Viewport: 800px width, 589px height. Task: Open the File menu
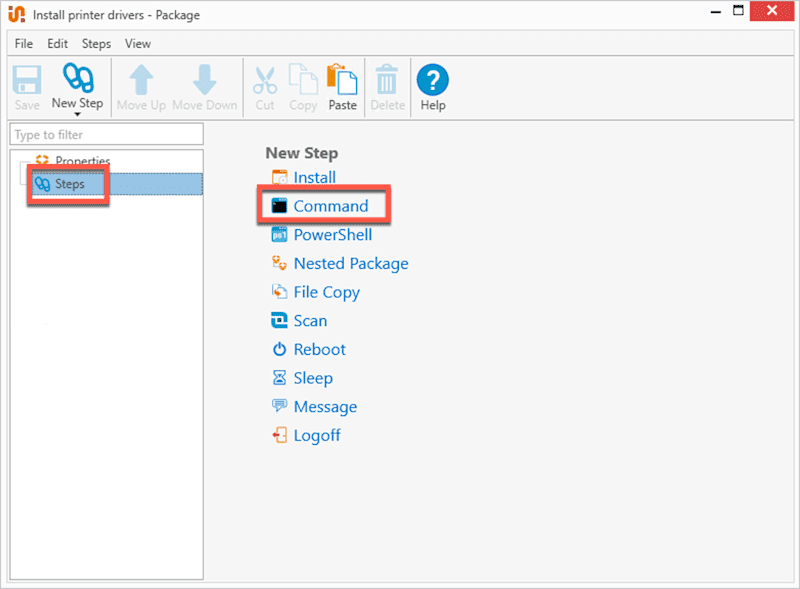point(23,44)
